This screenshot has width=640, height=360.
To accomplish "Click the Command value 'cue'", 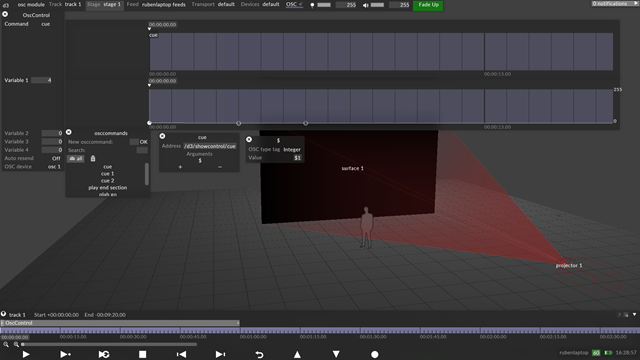I will point(45,24).
